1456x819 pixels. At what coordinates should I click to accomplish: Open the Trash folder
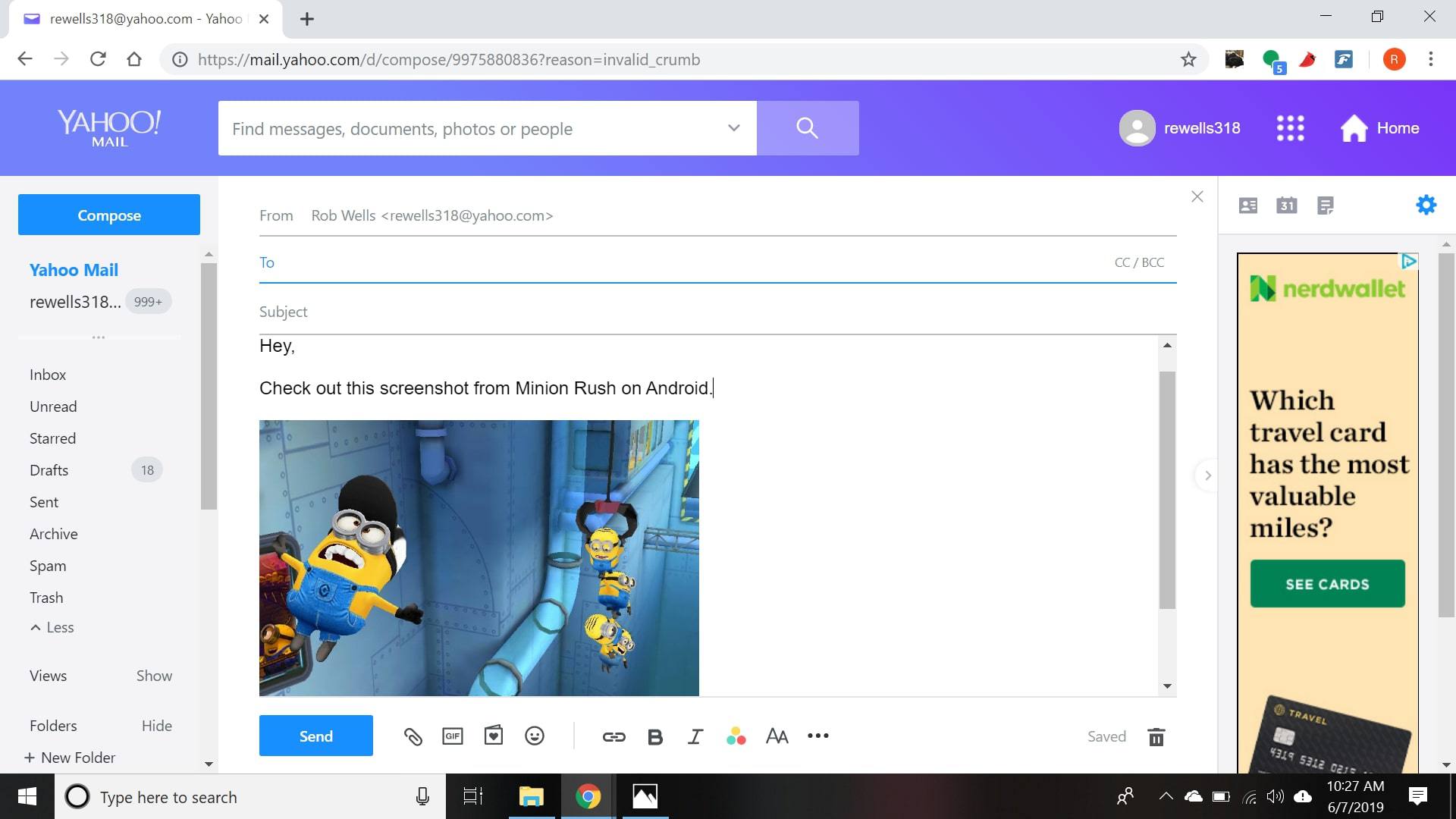pos(46,598)
